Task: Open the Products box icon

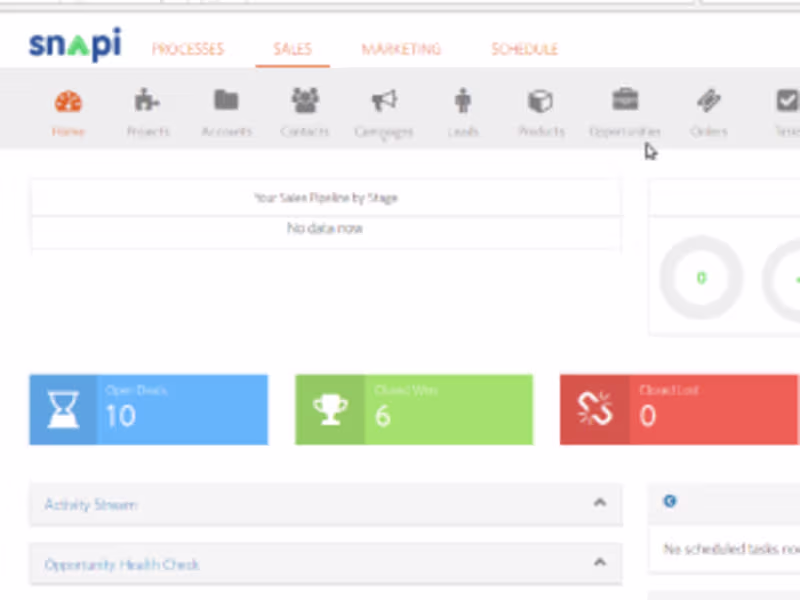Action: pyautogui.click(x=541, y=101)
